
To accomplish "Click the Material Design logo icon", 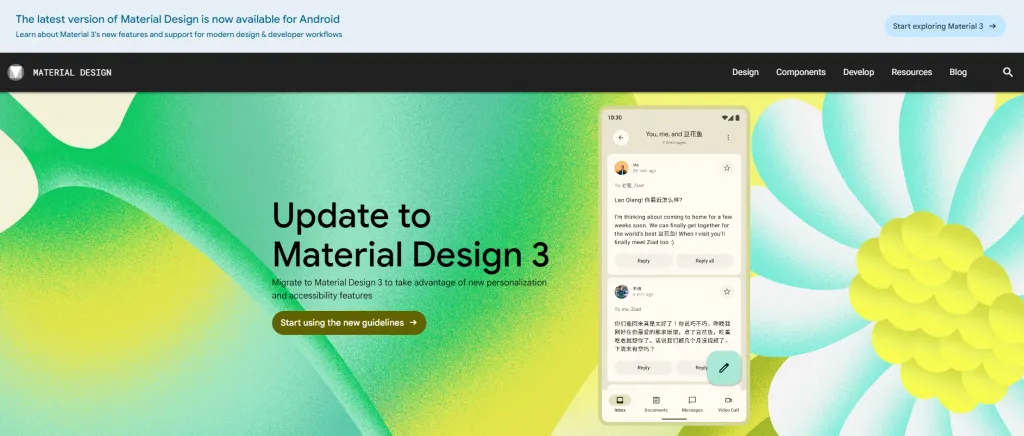I will [16, 72].
